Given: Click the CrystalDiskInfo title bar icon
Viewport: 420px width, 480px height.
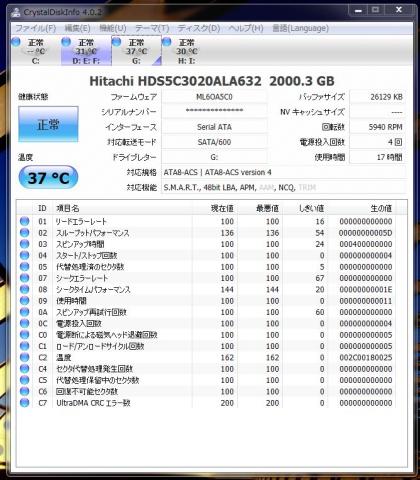Looking at the screenshot, I should [x=16, y=12].
